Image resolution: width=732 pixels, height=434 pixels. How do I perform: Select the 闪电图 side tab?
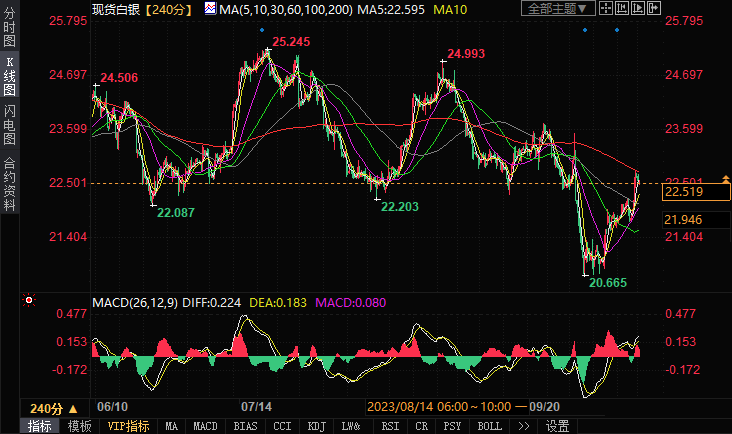pos(9,125)
